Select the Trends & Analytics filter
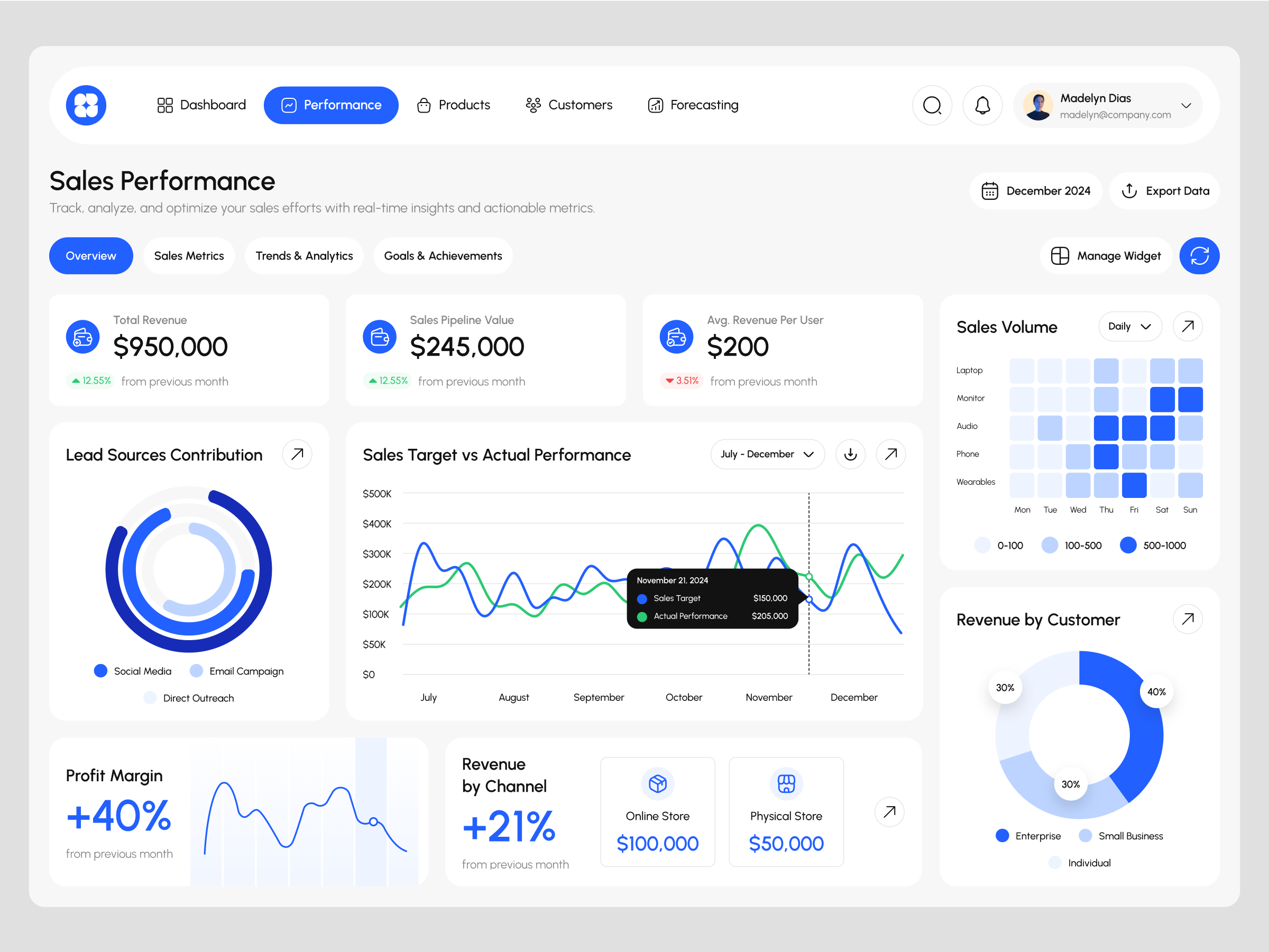 point(304,256)
